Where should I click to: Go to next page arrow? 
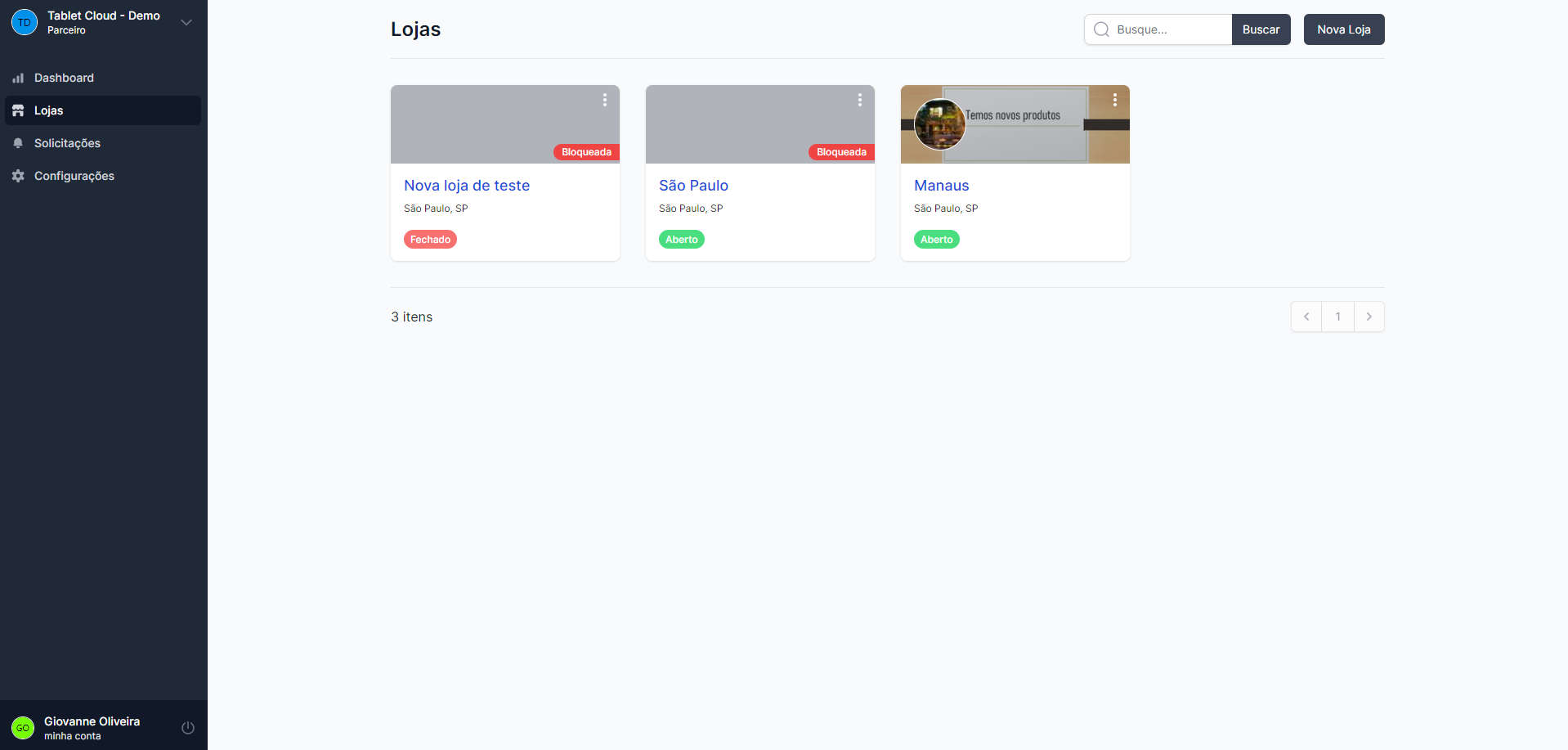tap(1369, 317)
